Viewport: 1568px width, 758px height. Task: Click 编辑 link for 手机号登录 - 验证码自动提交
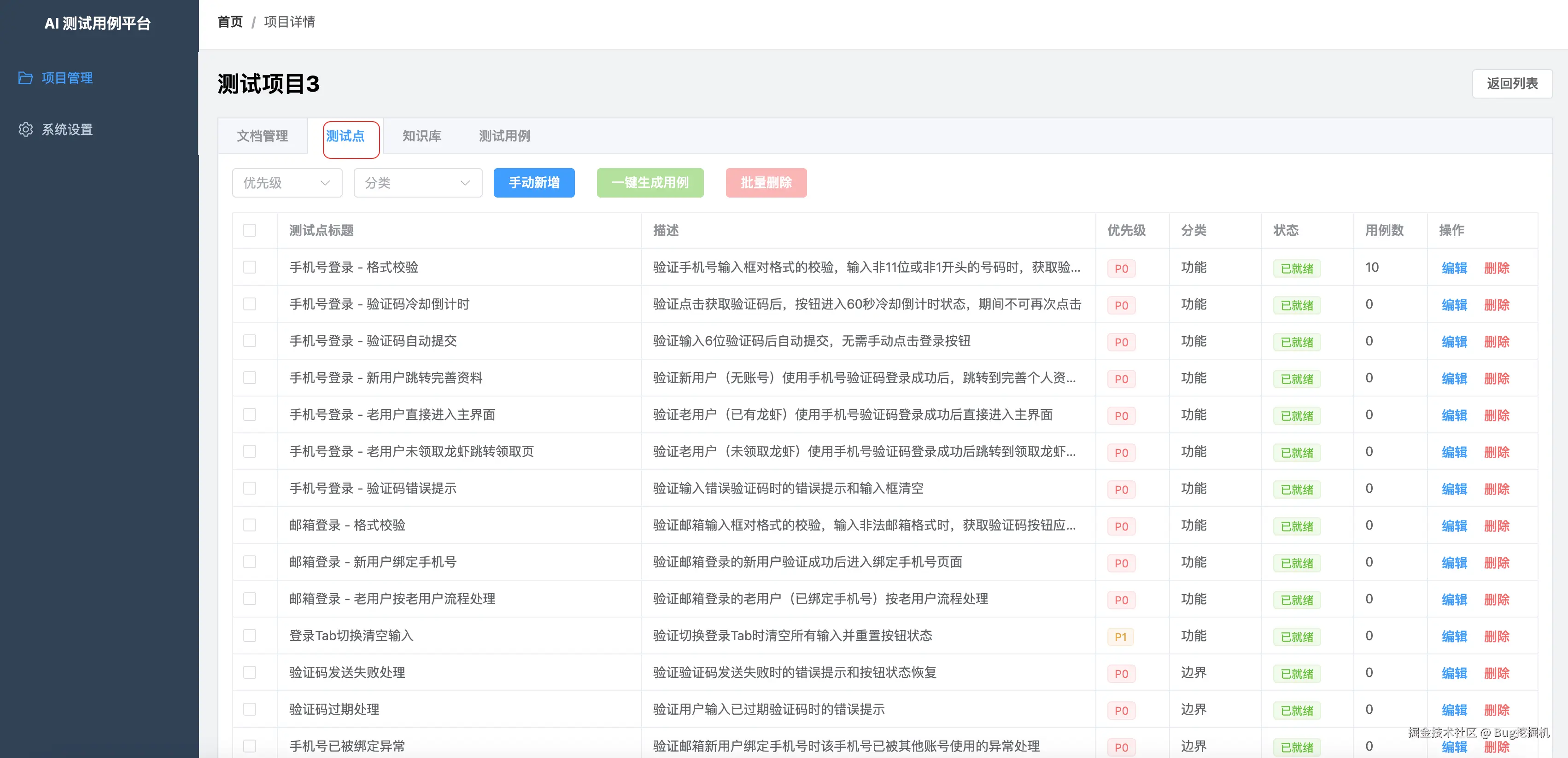pos(1454,342)
